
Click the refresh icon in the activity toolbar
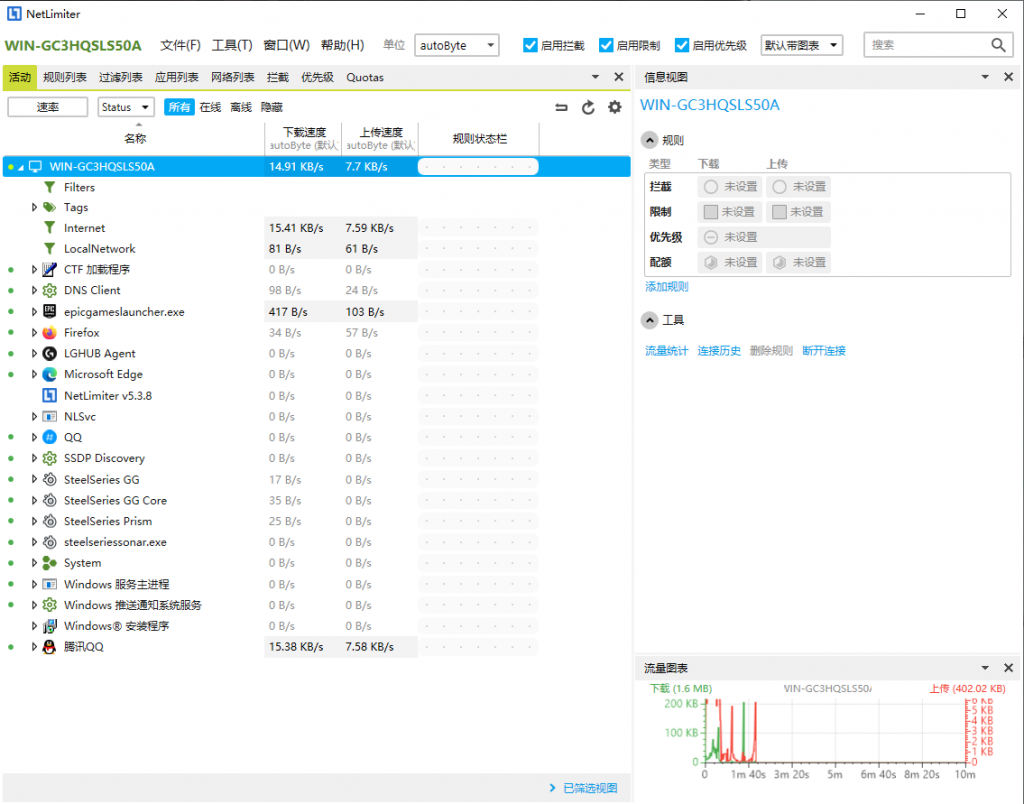tap(589, 107)
